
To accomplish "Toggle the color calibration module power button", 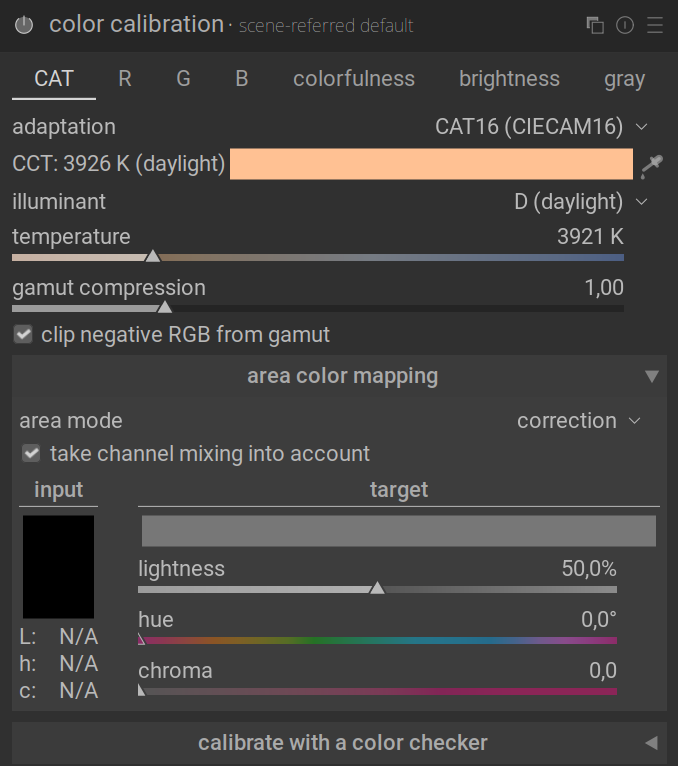I will pyautogui.click(x=24, y=25).
